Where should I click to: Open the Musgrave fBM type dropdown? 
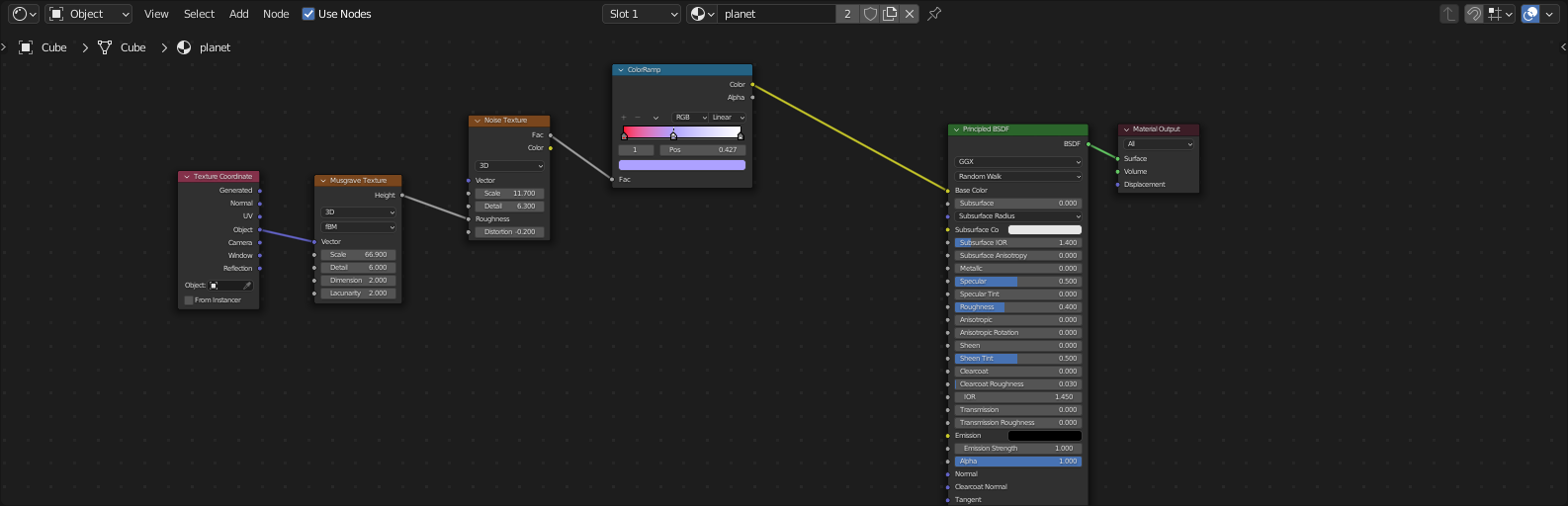click(x=358, y=227)
